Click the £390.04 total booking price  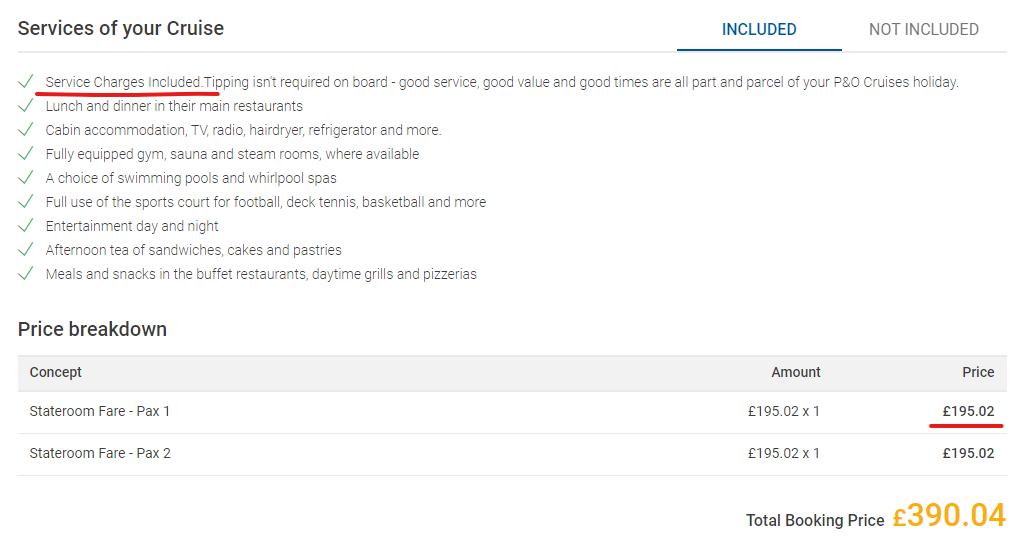pyautogui.click(x=949, y=515)
